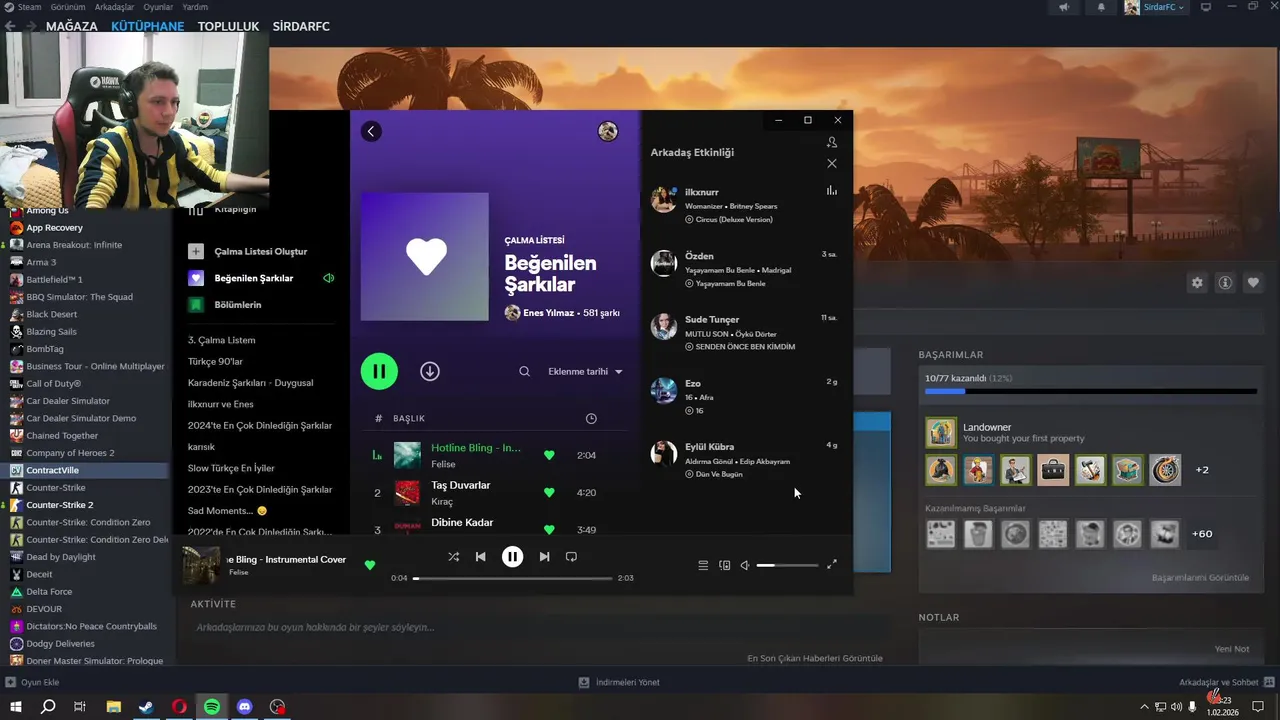The width and height of the screenshot is (1280, 720).
Task: Unlike the Hotline Bling track heart
Action: [549, 455]
